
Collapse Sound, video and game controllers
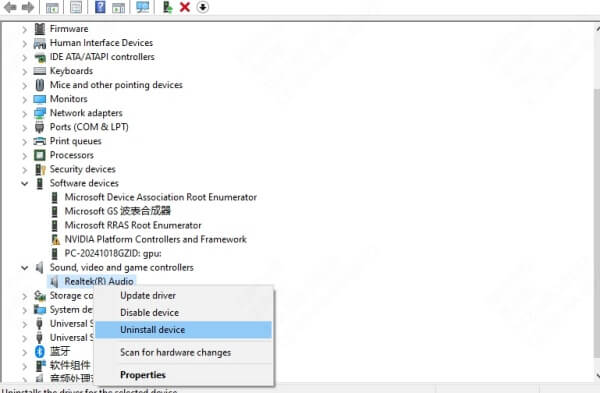click(x=24, y=268)
